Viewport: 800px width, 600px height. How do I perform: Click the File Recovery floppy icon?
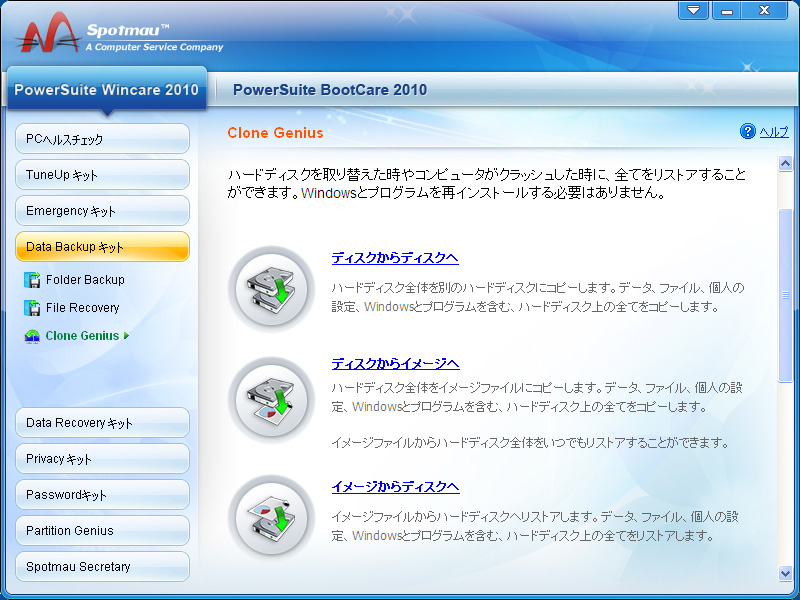coord(32,308)
